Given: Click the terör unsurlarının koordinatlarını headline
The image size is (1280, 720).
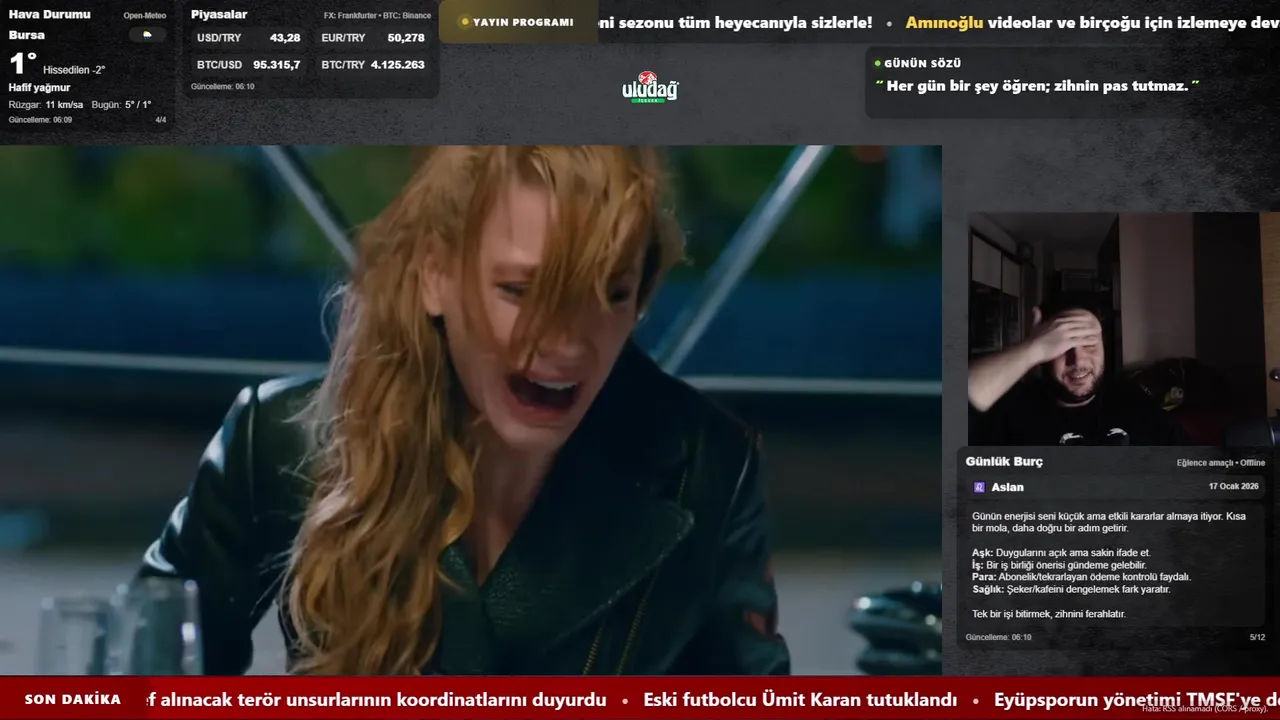Looking at the screenshot, I should click(x=376, y=700).
